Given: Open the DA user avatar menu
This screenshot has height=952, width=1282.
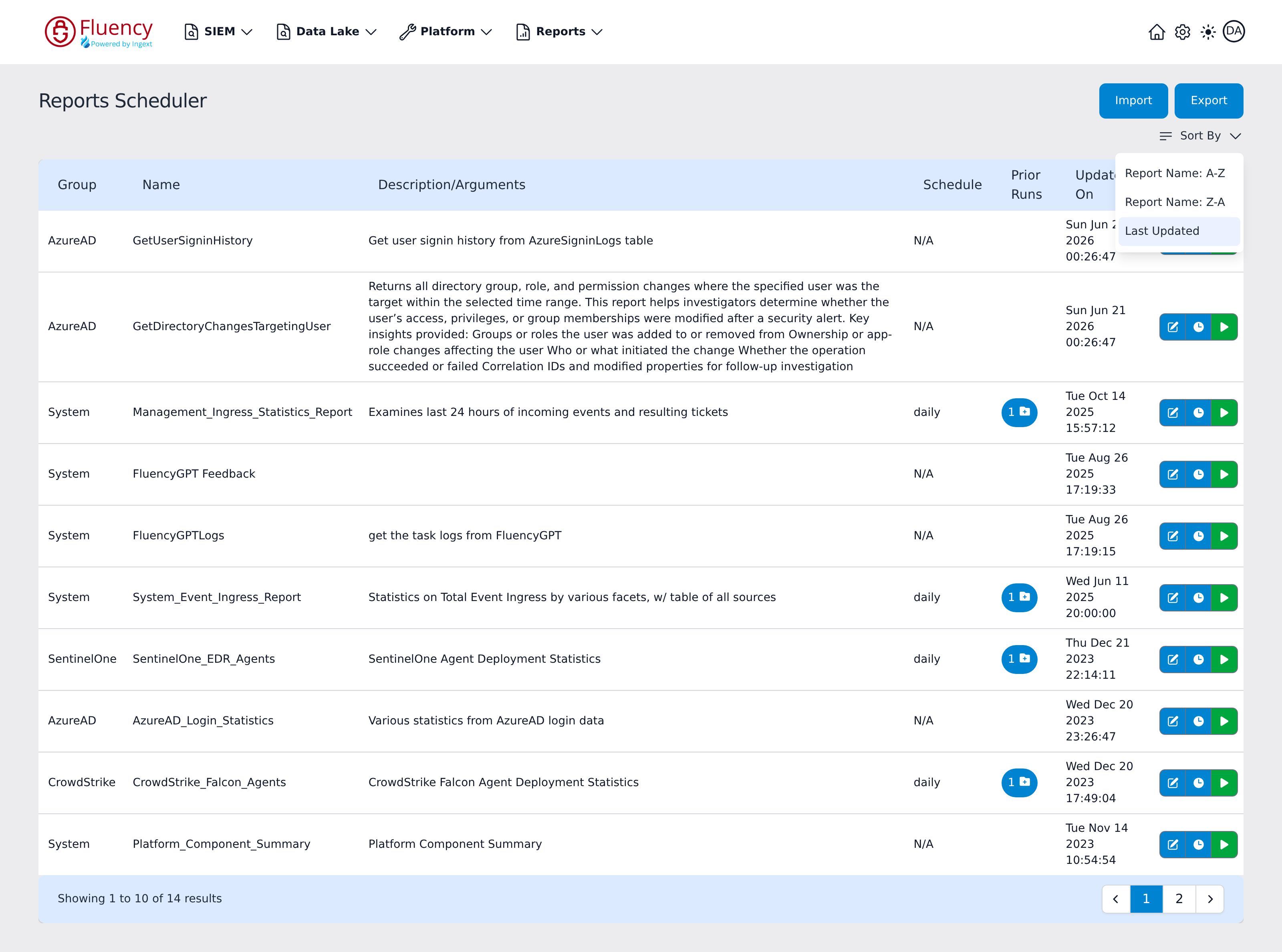Looking at the screenshot, I should (x=1234, y=31).
